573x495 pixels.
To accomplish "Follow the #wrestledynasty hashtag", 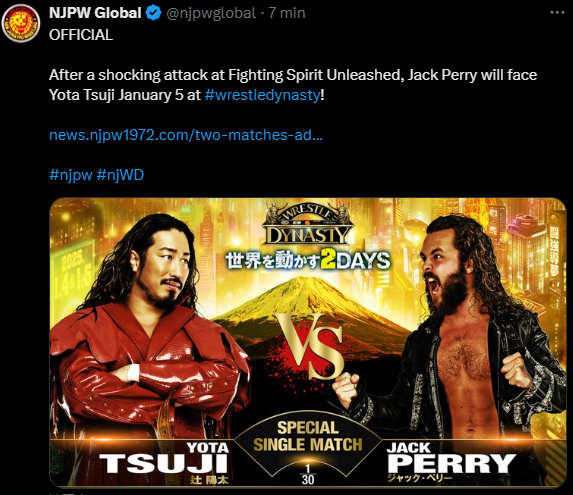I will (x=262, y=95).
